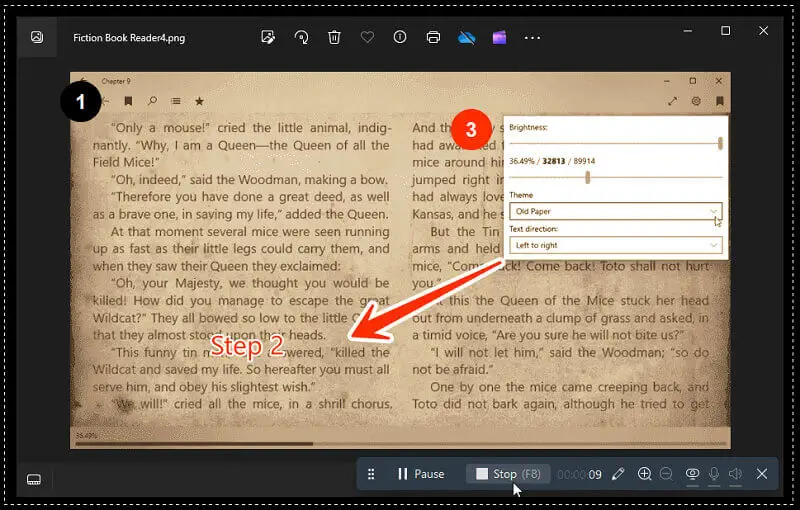Viewport: 800px width, 510px height.
Task: Click the Brightness slider handle
Action: 720,143
